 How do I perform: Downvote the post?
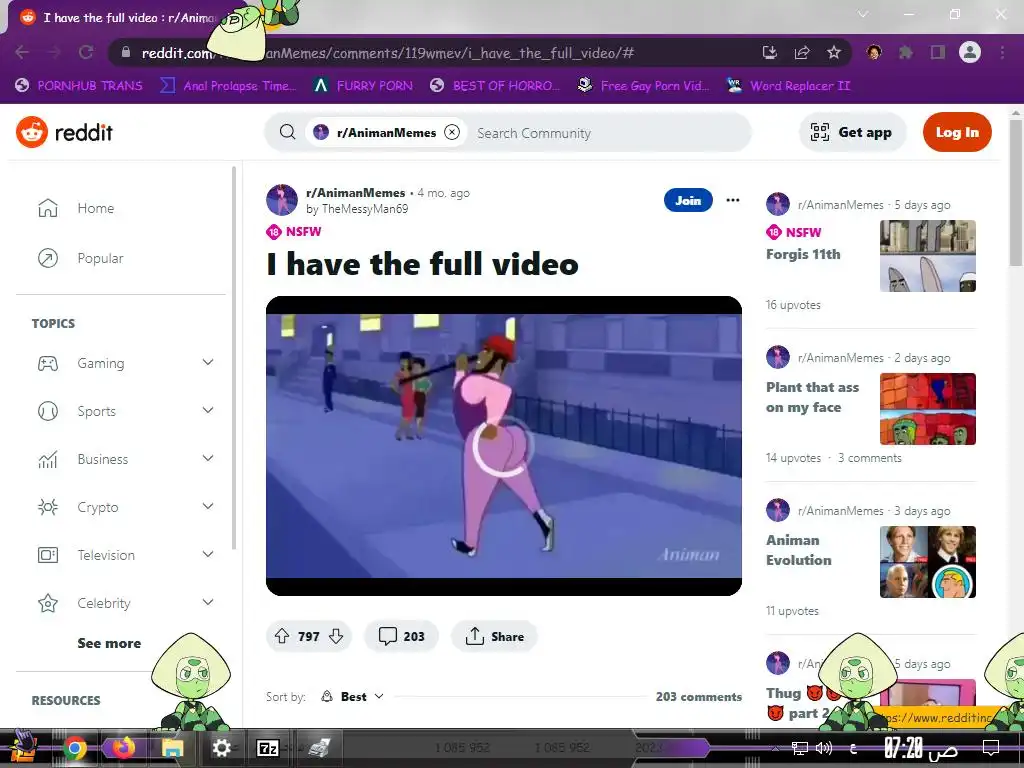(336, 636)
